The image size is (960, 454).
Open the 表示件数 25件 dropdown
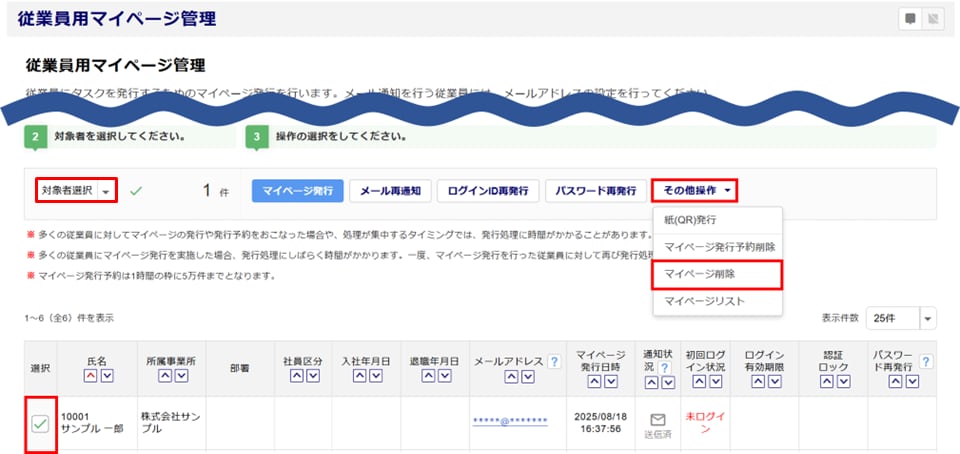click(929, 317)
